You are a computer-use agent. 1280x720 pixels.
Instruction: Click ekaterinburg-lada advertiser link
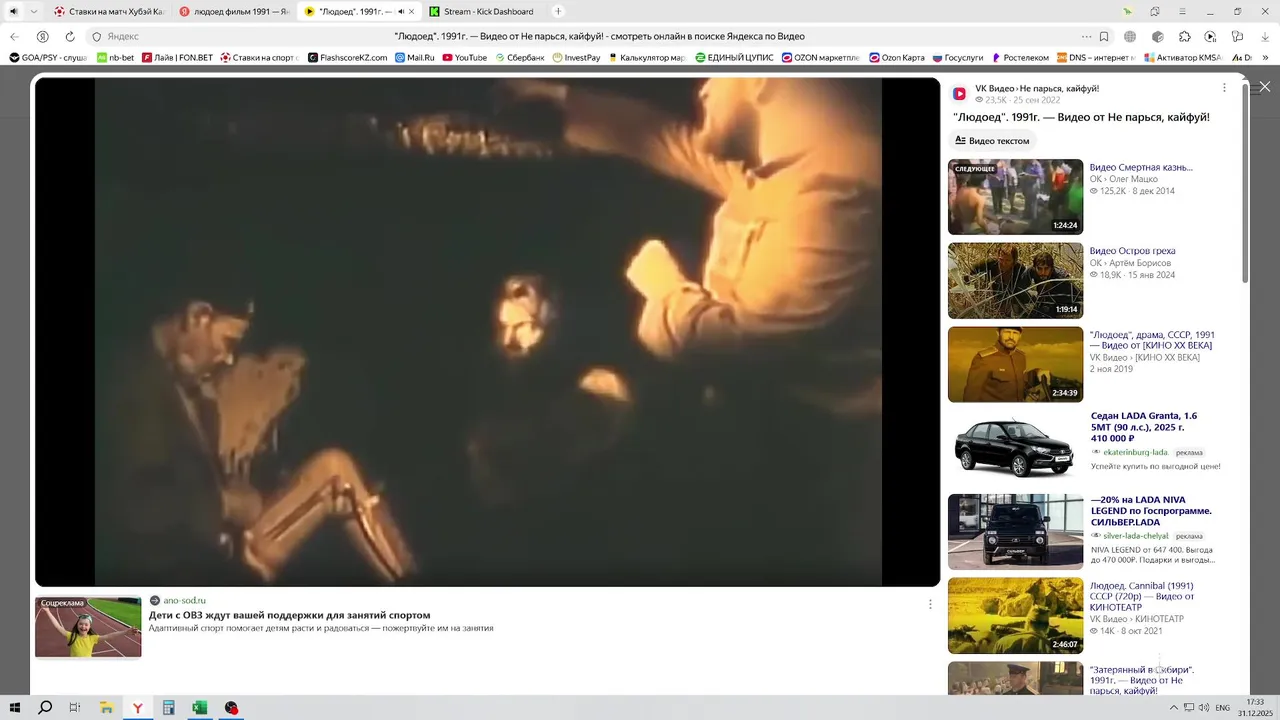pyautogui.click(x=1135, y=453)
